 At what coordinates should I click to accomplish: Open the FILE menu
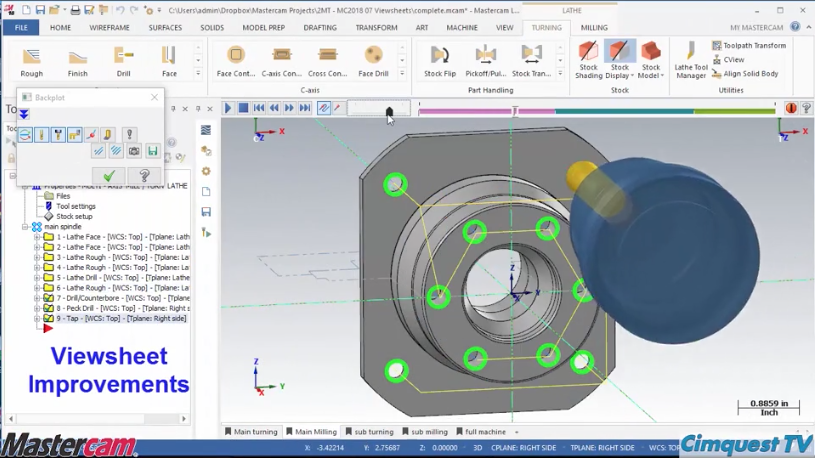[21, 28]
